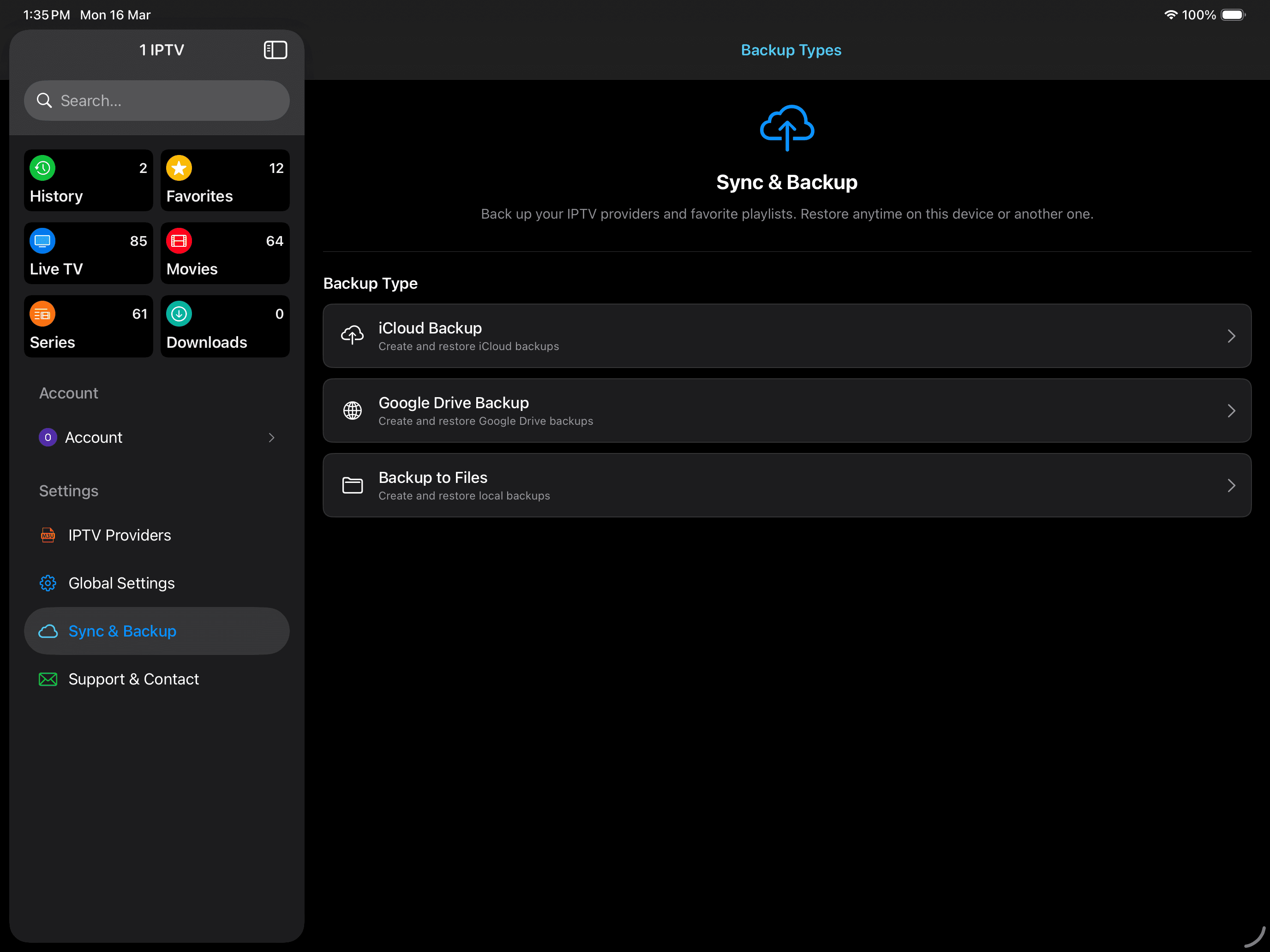
Task: Select the Series icon
Action: (x=42, y=314)
